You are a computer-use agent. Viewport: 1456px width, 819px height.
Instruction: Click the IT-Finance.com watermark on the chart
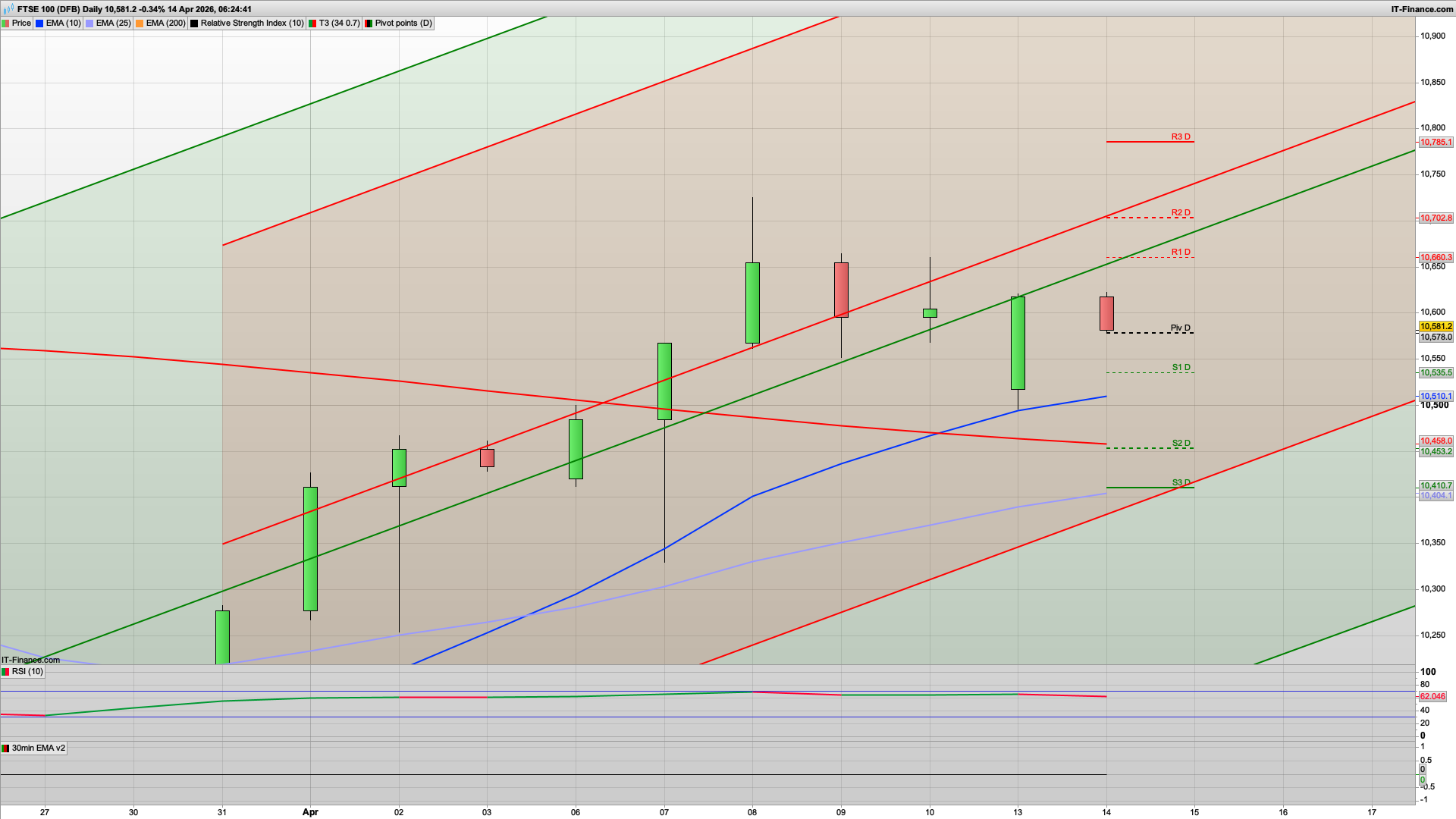click(32, 661)
